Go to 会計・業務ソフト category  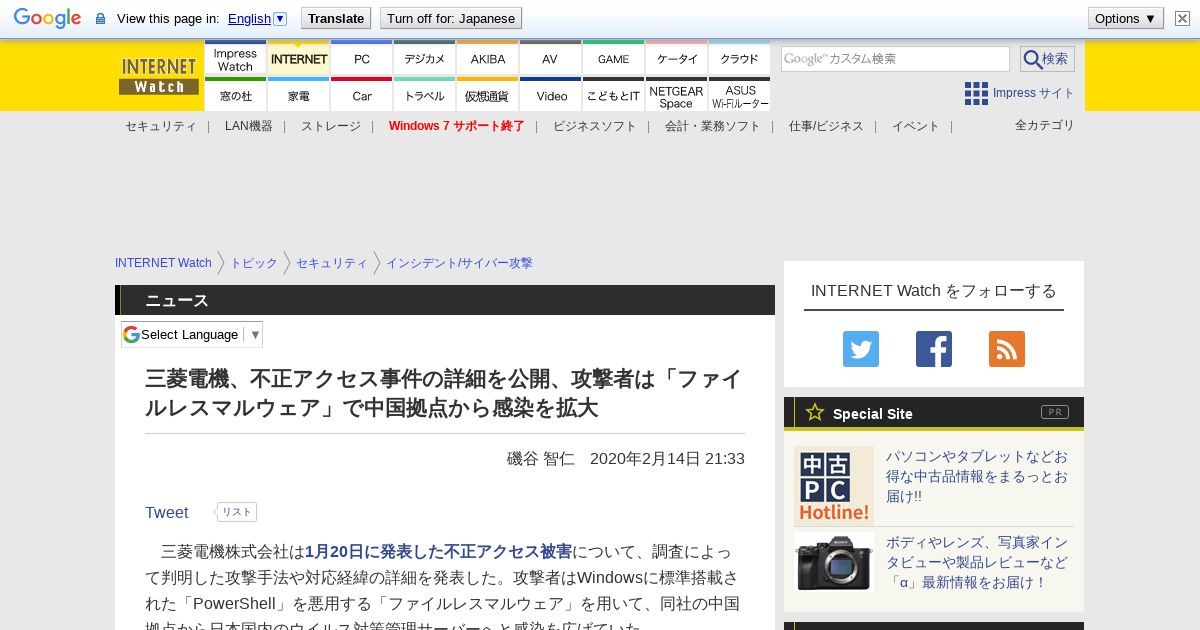[712, 126]
